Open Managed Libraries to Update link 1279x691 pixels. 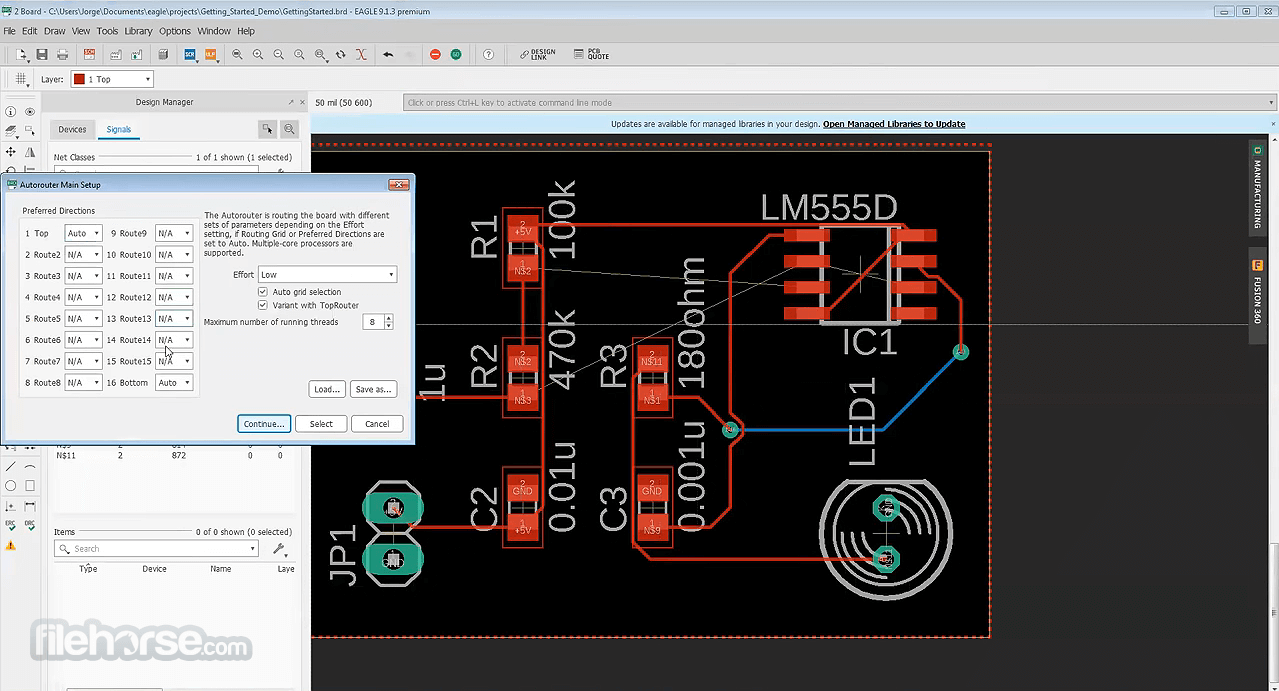[x=894, y=124]
